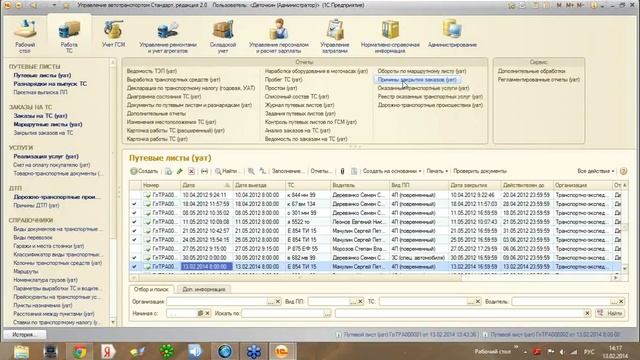The width and height of the screenshot is (640, 360).
Task: Click the help question mark icon
Action: 623,171
